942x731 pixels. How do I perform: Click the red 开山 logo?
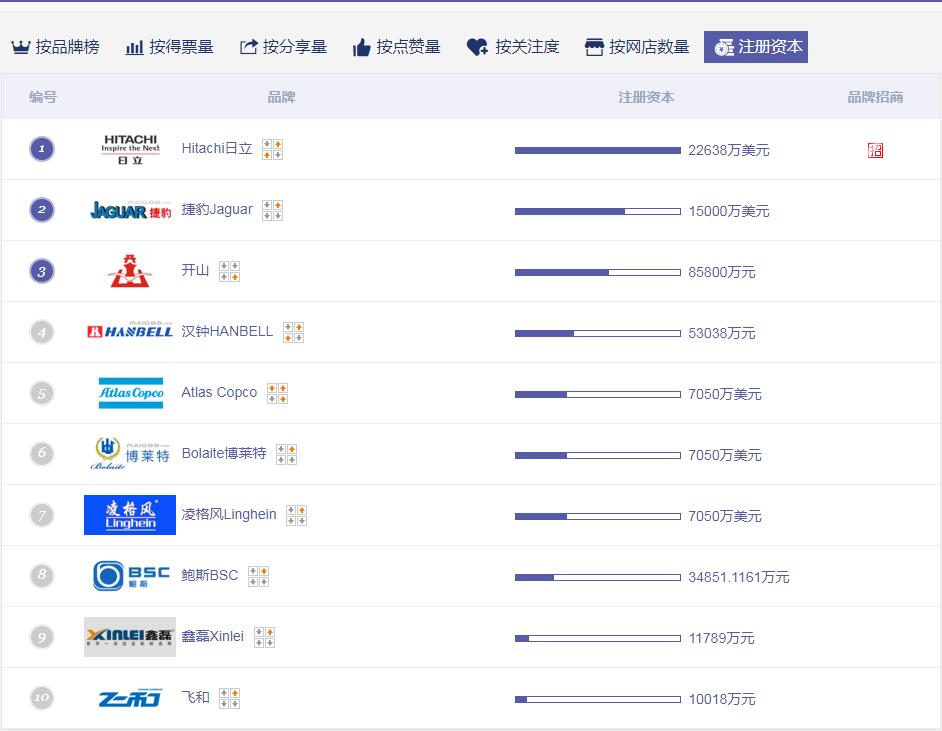coord(130,271)
